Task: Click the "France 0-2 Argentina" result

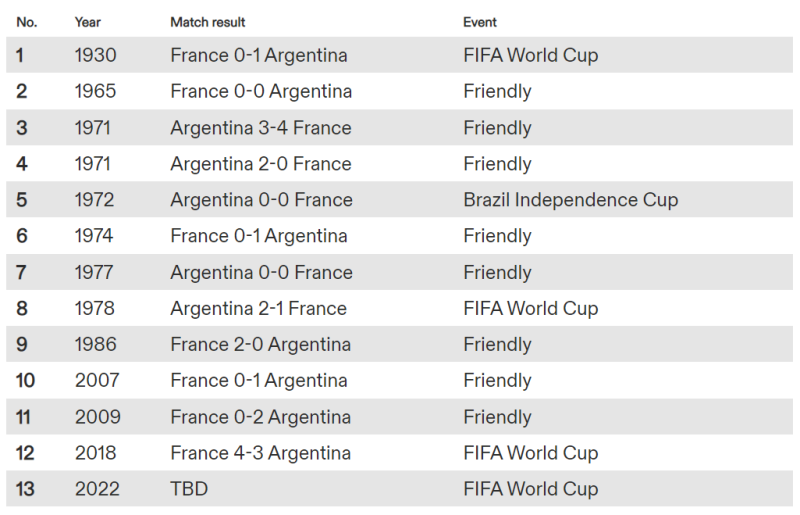Action: (260, 417)
